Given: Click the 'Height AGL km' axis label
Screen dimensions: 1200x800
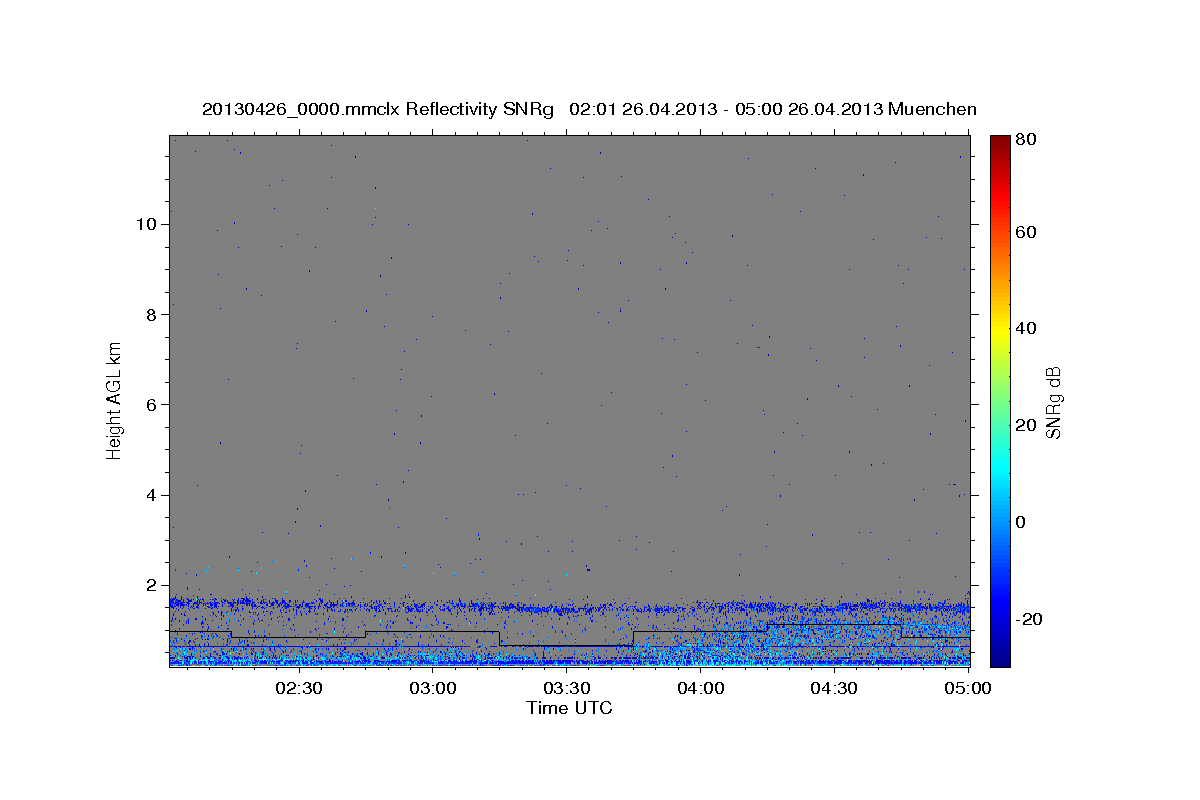Looking at the screenshot, I should tap(115, 400).
